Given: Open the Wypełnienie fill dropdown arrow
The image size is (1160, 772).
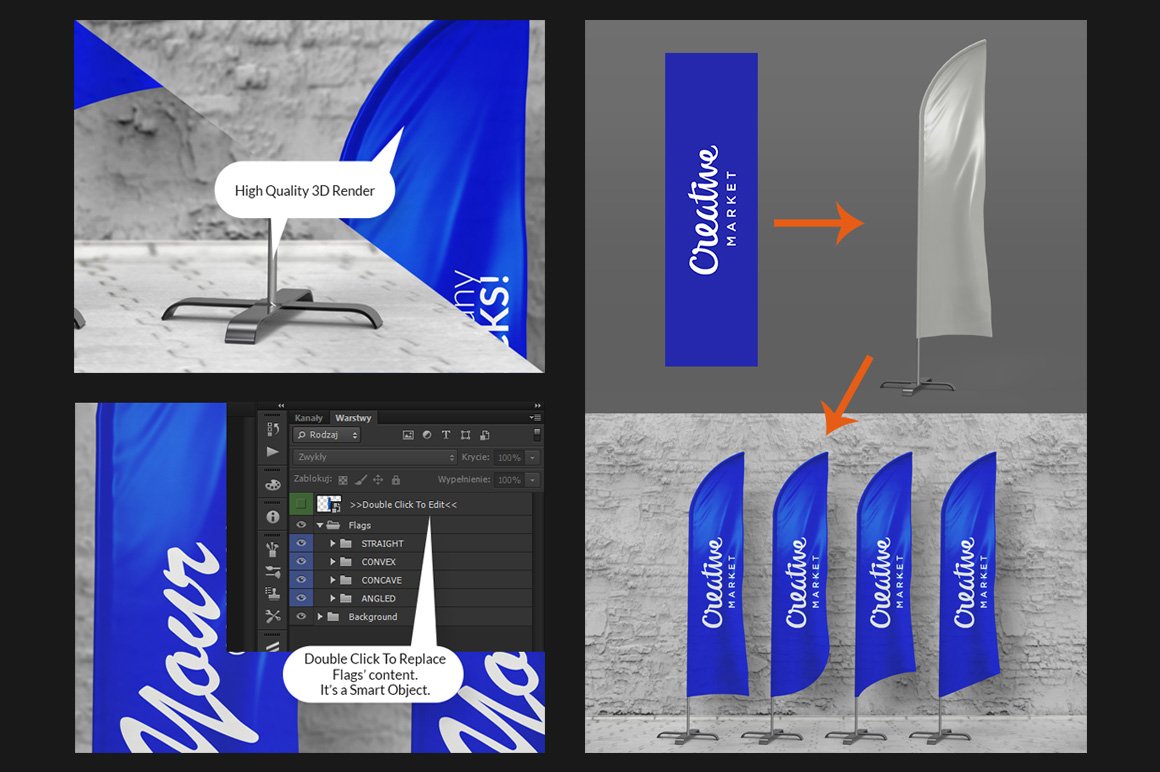Looking at the screenshot, I should pos(532,480).
